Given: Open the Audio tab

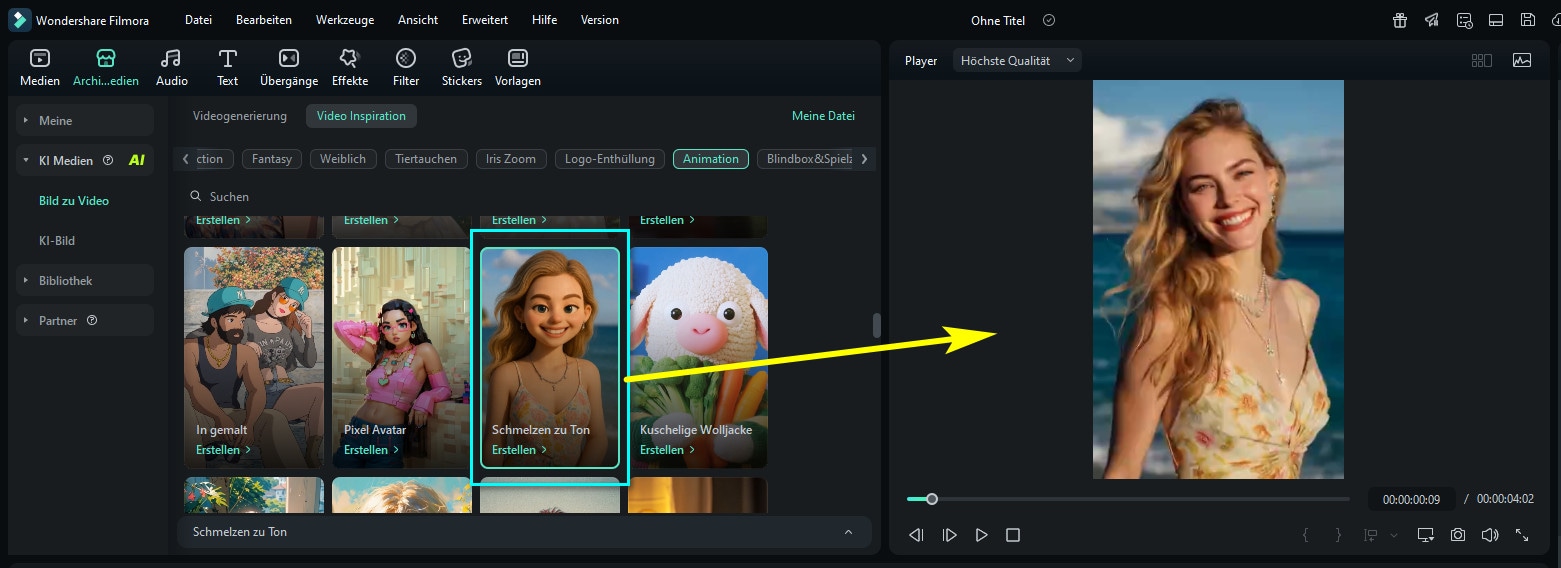Looking at the screenshot, I should [172, 68].
